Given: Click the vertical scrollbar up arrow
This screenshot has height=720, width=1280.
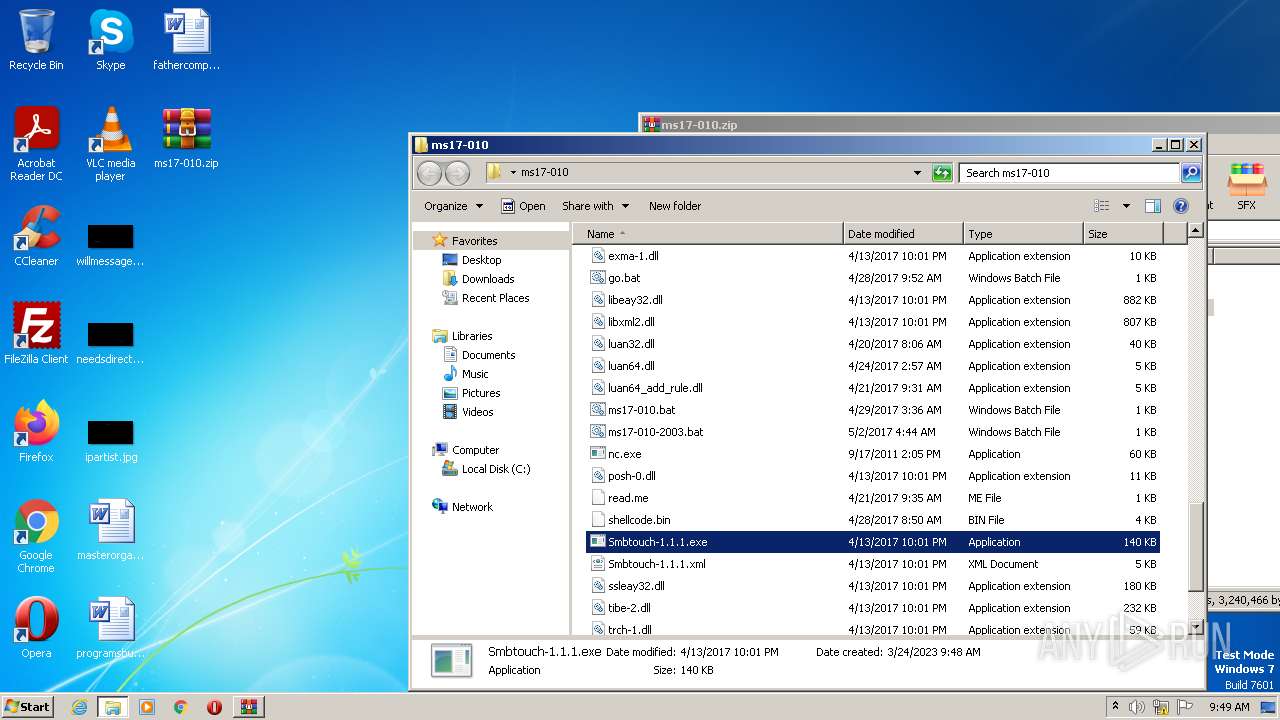Looking at the screenshot, I should [1194, 231].
